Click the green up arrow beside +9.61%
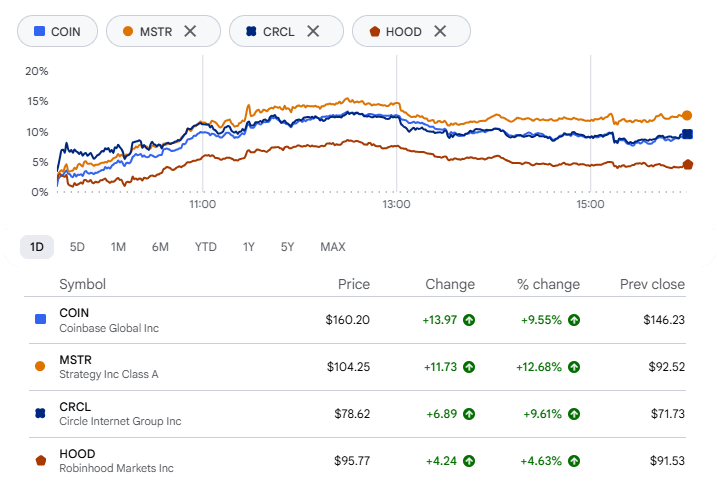The width and height of the screenshot is (717, 491). pos(574,414)
